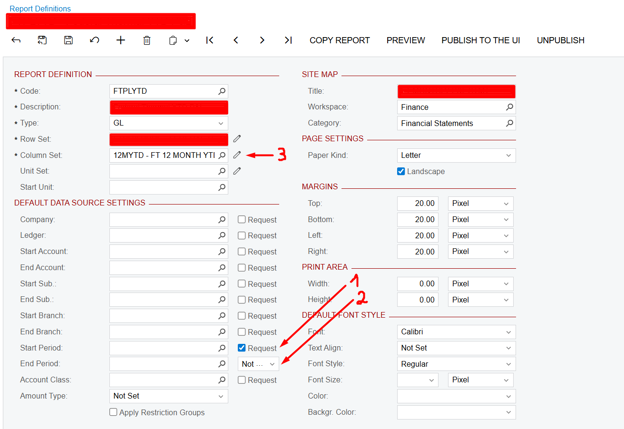The image size is (624, 429).
Task: Add a new record with plus icon
Action: (121, 40)
